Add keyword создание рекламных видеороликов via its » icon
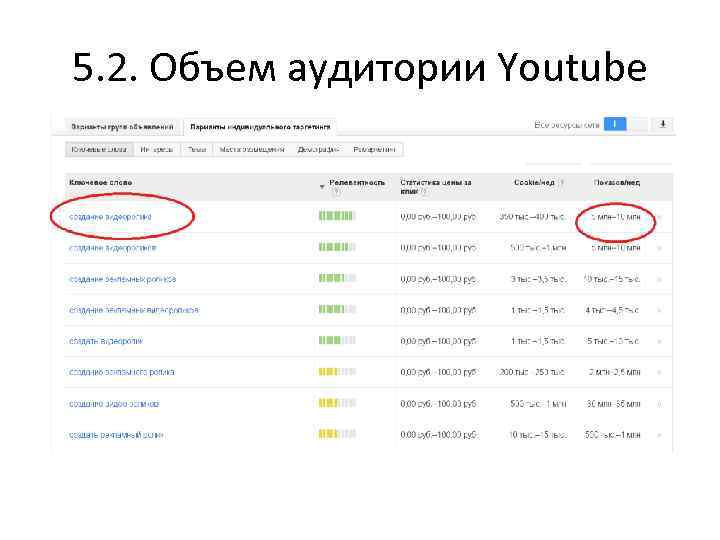Viewport: 720px width, 540px height. tap(659, 310)
